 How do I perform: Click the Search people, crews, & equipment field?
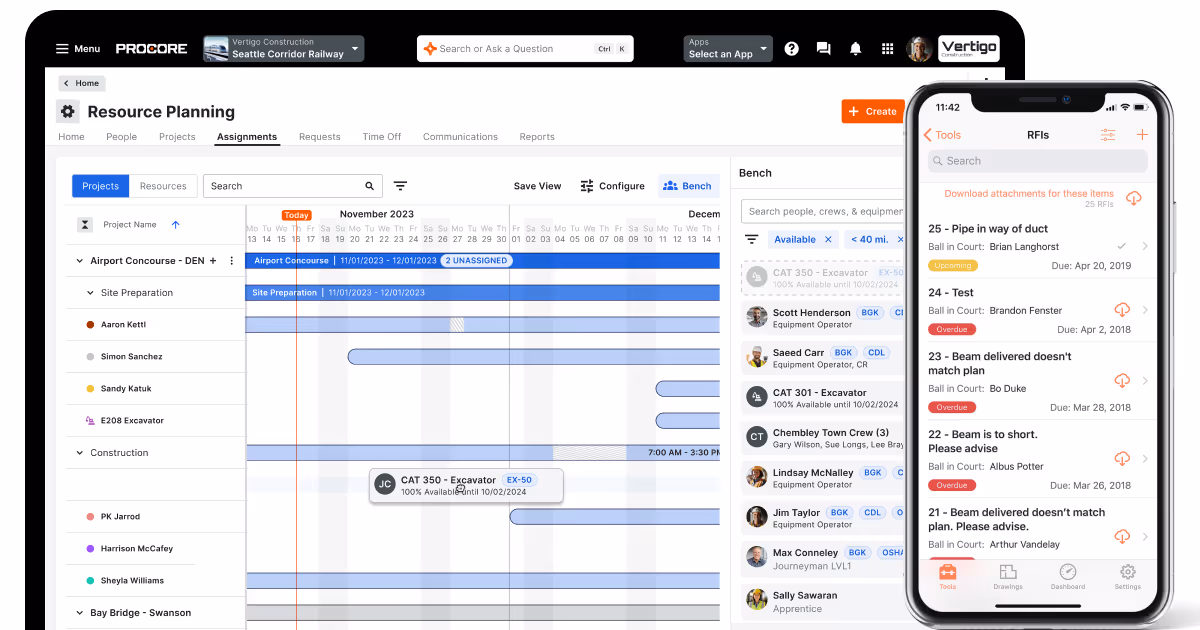click(824, 211)
